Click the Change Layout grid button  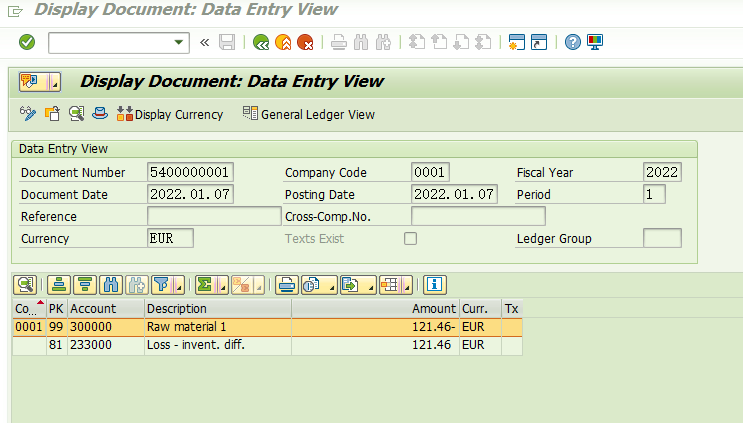click(390, 285)
